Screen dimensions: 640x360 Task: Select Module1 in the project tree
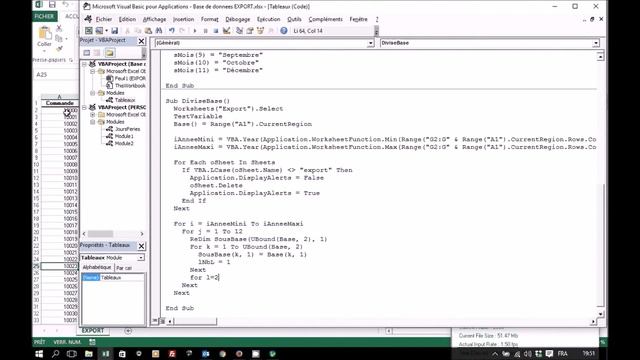[x=120, y=136]
